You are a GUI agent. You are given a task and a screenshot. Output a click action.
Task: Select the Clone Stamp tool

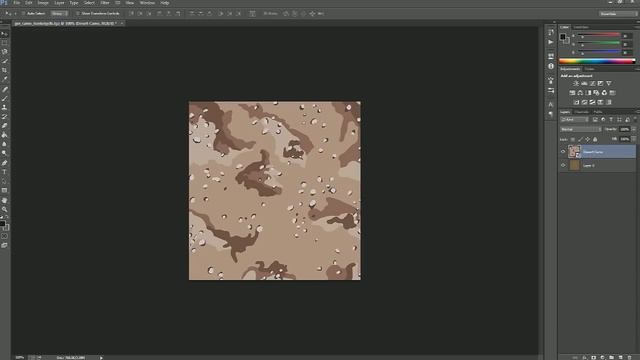tap(4, 107)
